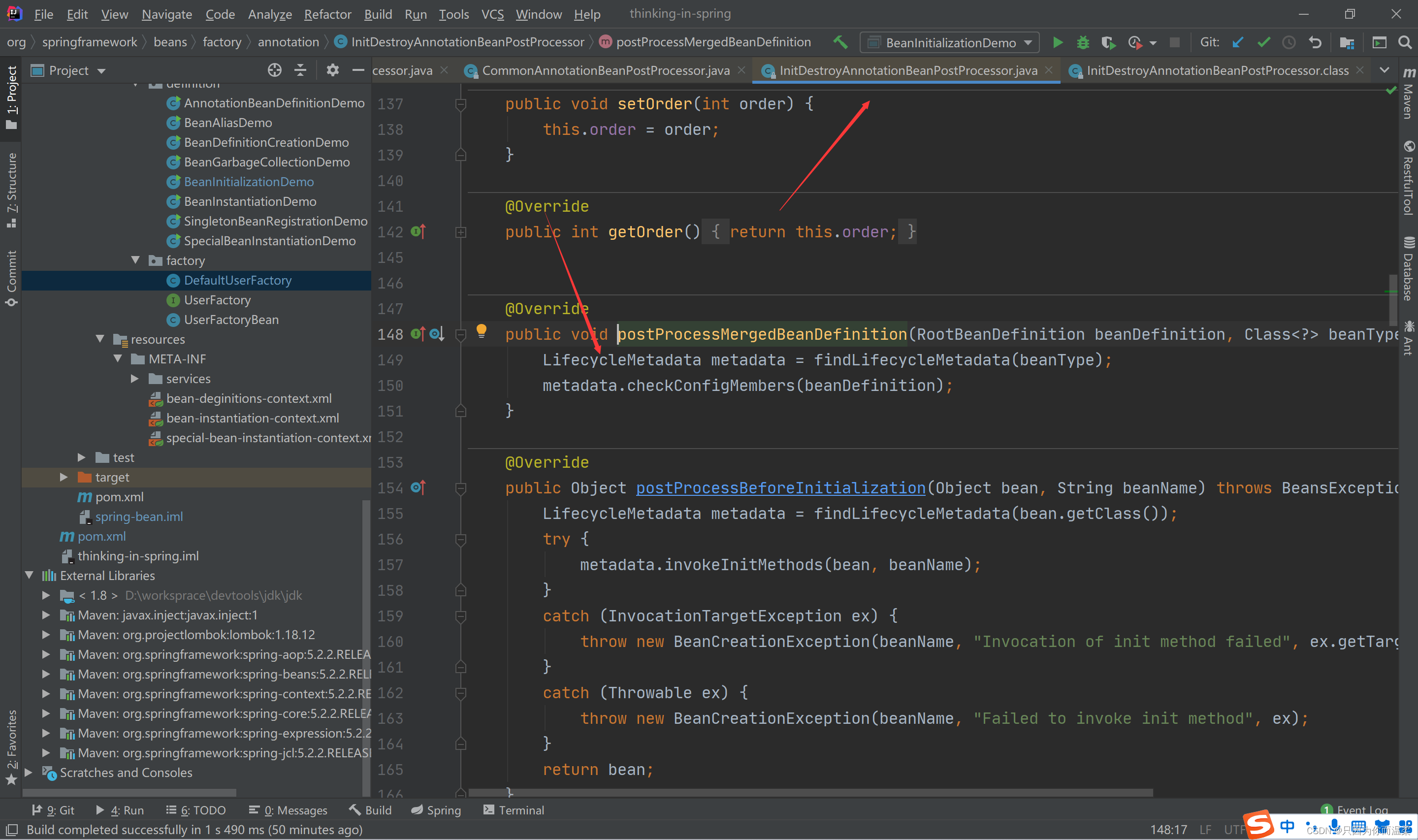Click the yellow lightbulb intention icon
Image resolution: width=1418 pixels, height=840 pixels.
pos(481,330)
